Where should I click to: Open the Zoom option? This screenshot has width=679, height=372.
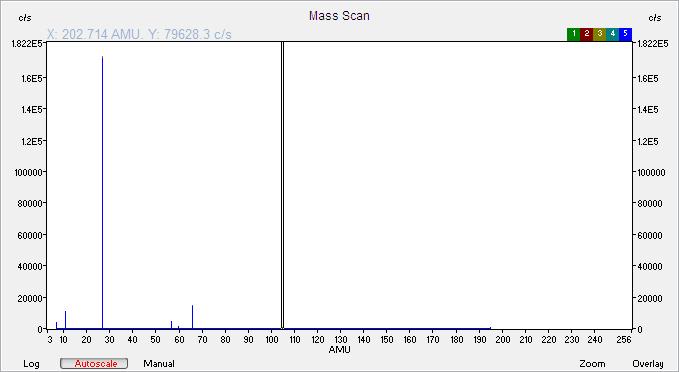tap(592, 364)
